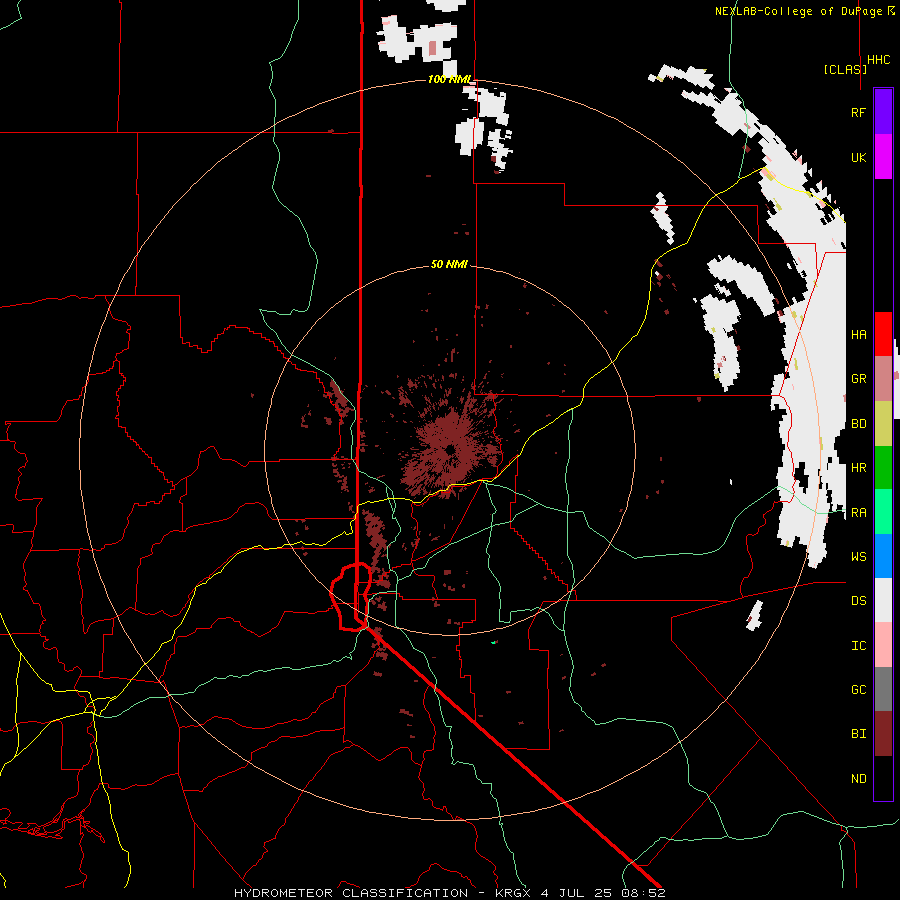Viewport: 900px width, 900px height.
Task: Click the blue WS legend color swatch
Action: point(883,556)
